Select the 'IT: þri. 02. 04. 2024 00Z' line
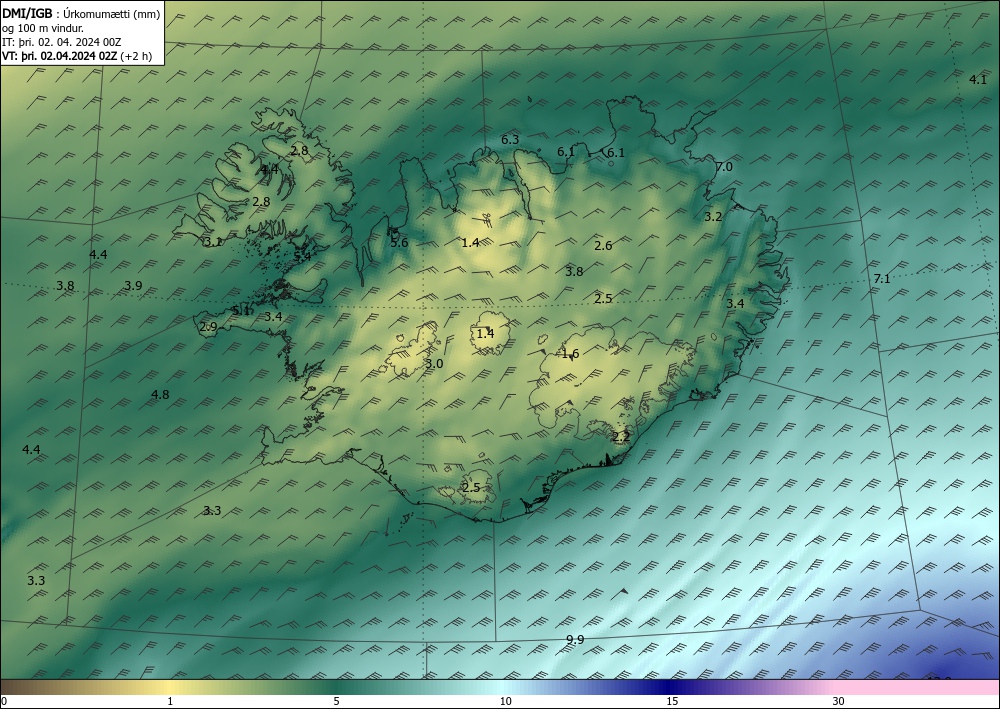This screenshot has width=1000, height=709. (x=61, y=42)
